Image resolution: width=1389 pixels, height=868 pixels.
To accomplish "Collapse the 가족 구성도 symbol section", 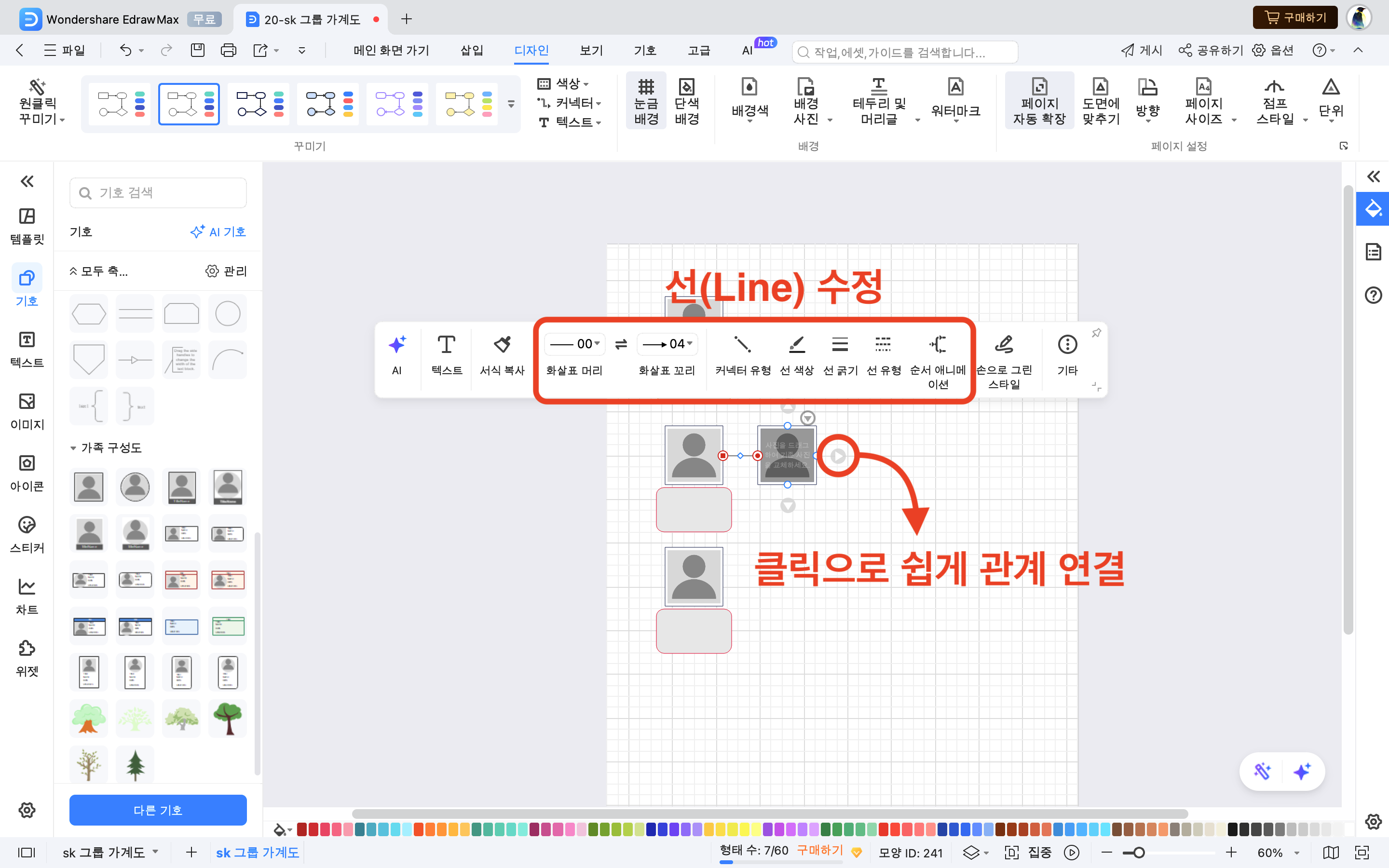I will pyautogui.click(x=73, y=448).
